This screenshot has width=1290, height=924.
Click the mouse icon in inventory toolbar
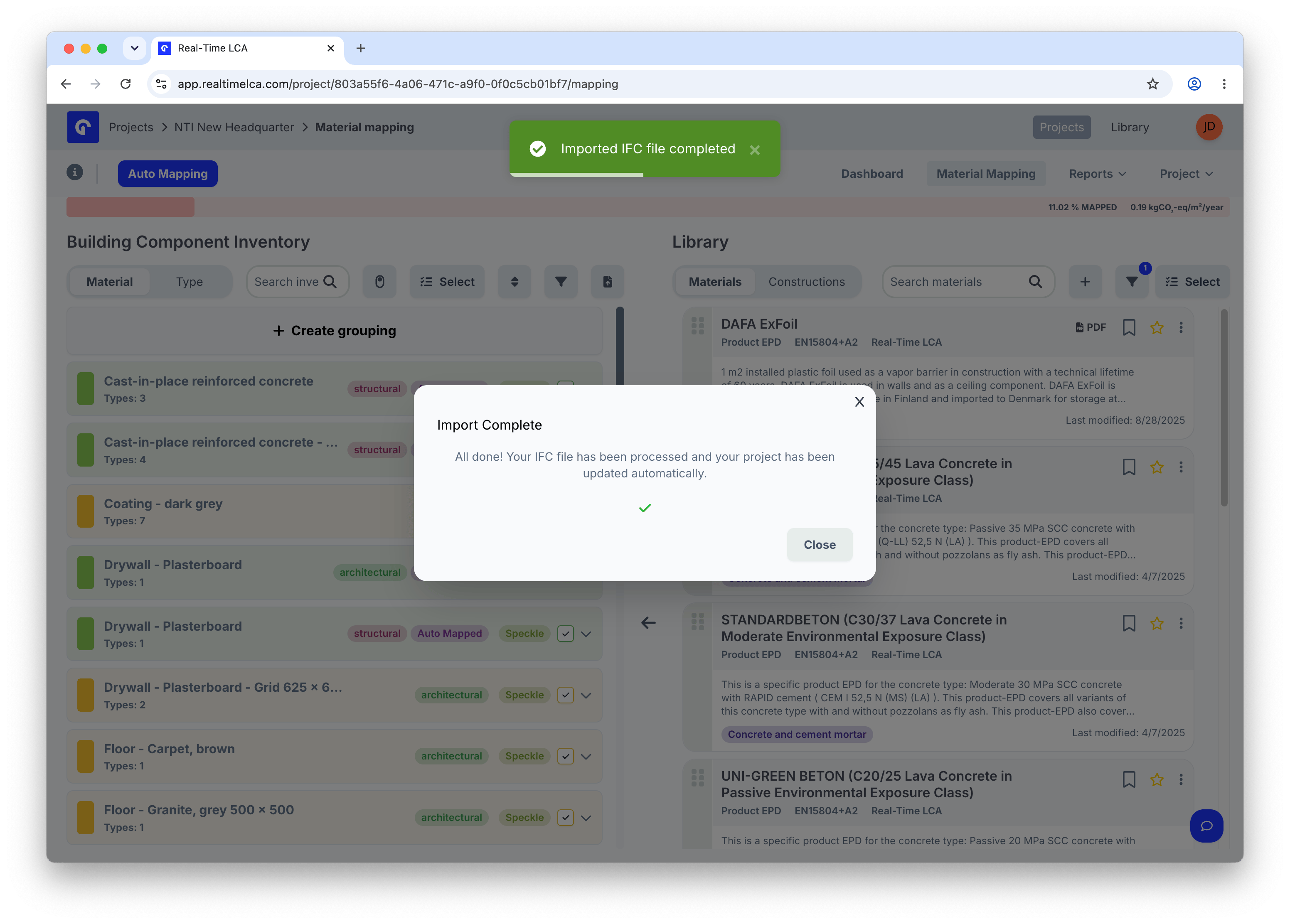tap(380, 282)
